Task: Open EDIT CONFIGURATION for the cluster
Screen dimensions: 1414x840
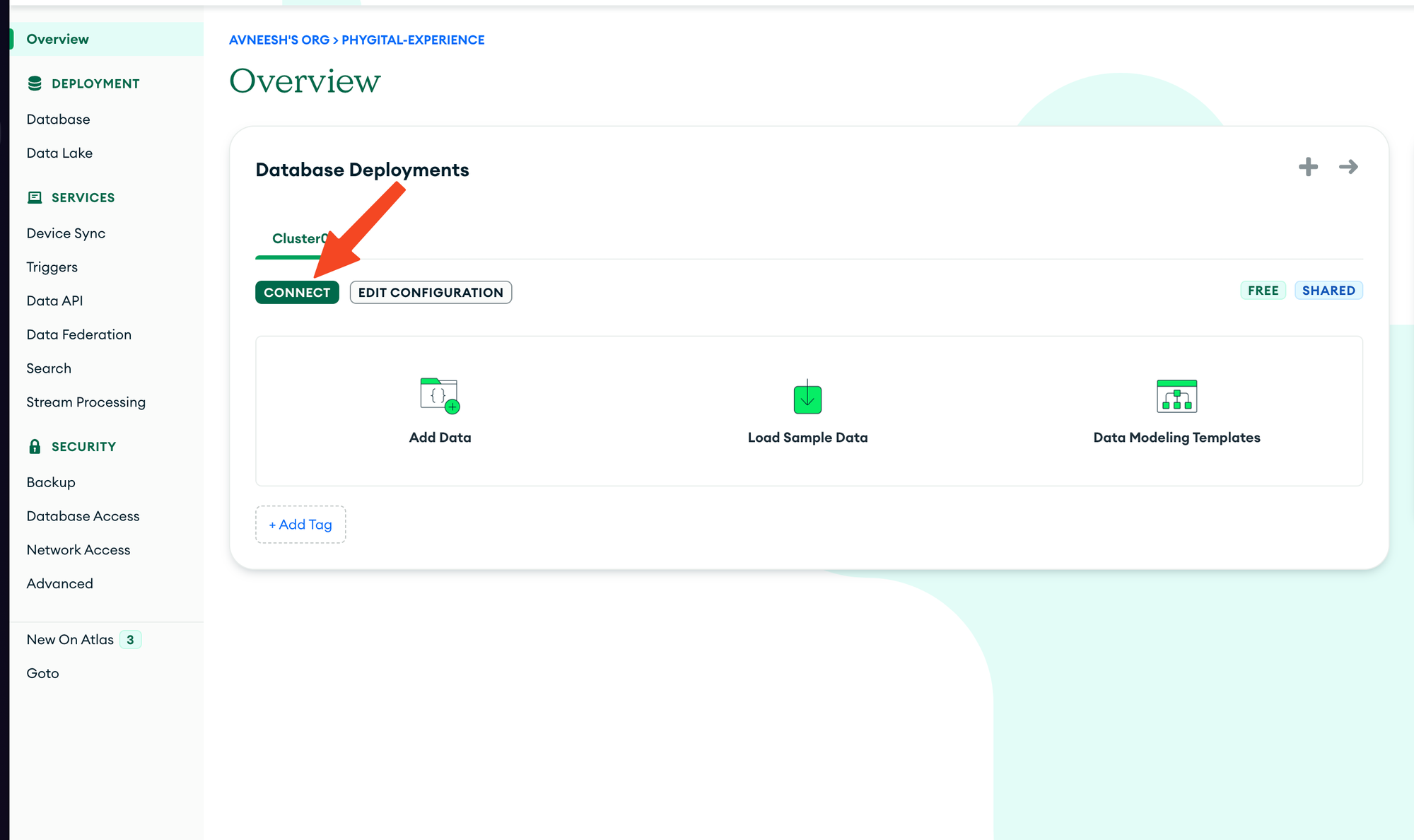Action: tap(431, 292)
